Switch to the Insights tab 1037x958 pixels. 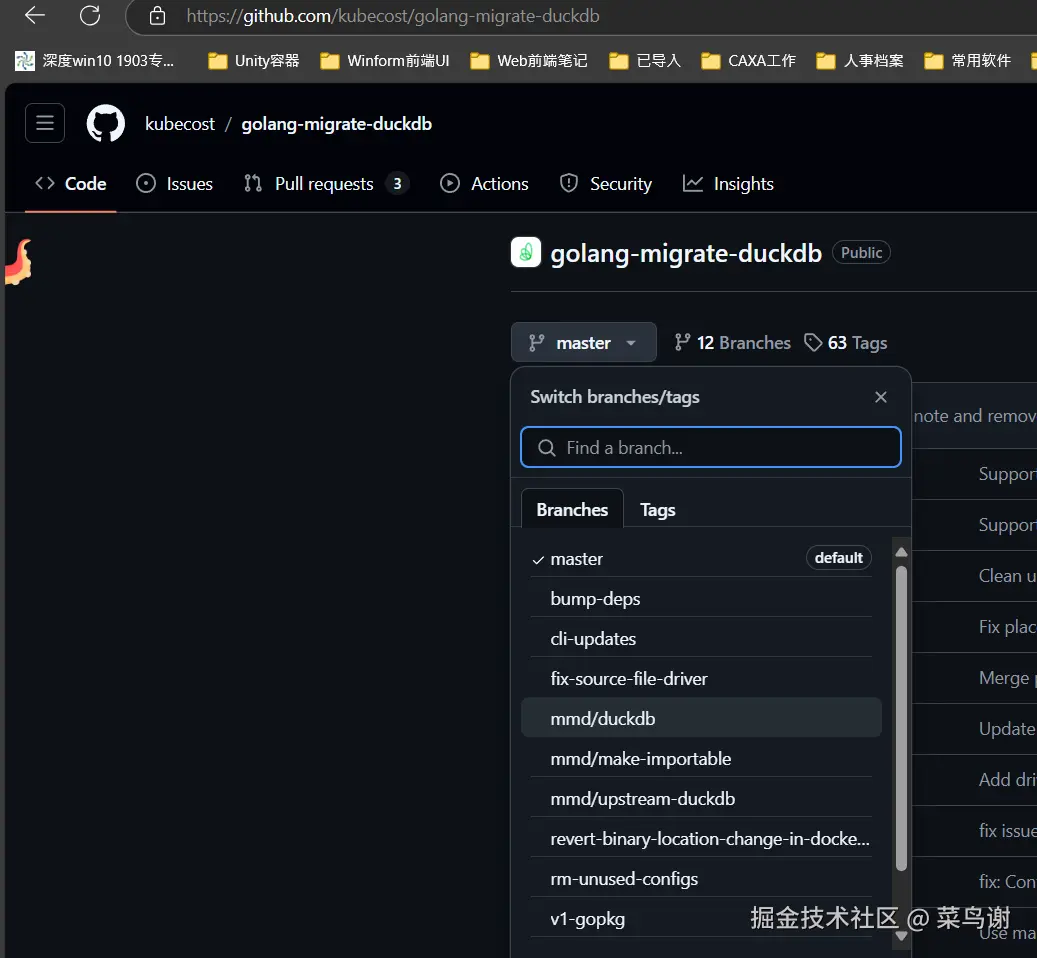(728, 184)
